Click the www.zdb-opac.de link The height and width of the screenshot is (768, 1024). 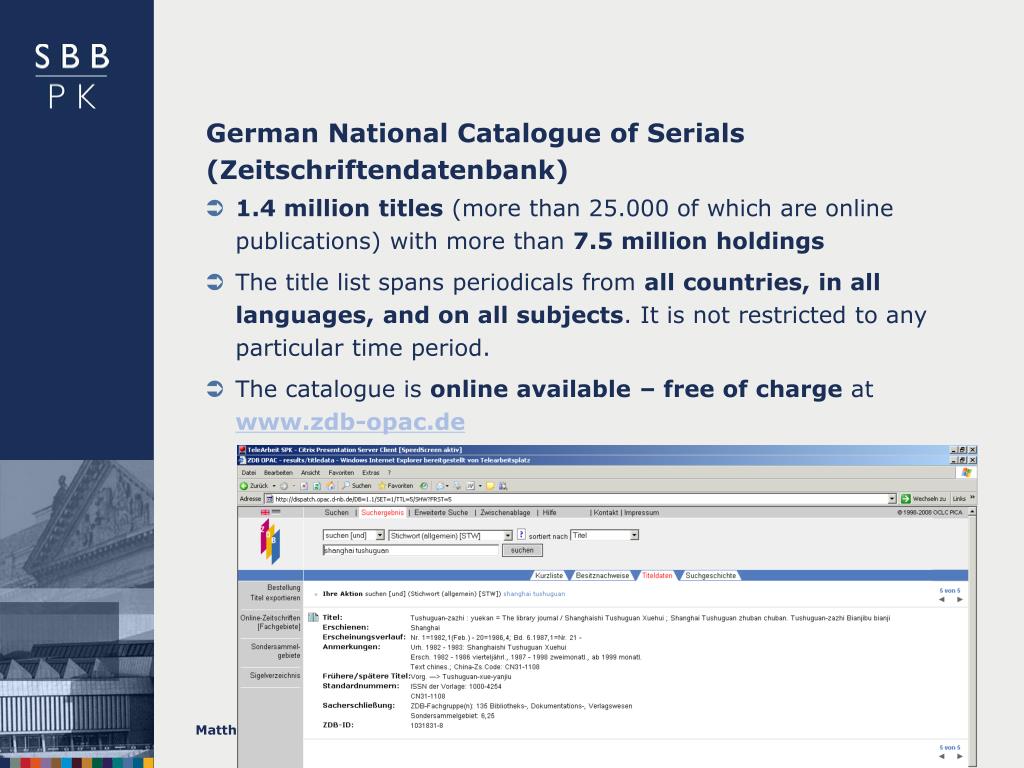coord(350,422)
